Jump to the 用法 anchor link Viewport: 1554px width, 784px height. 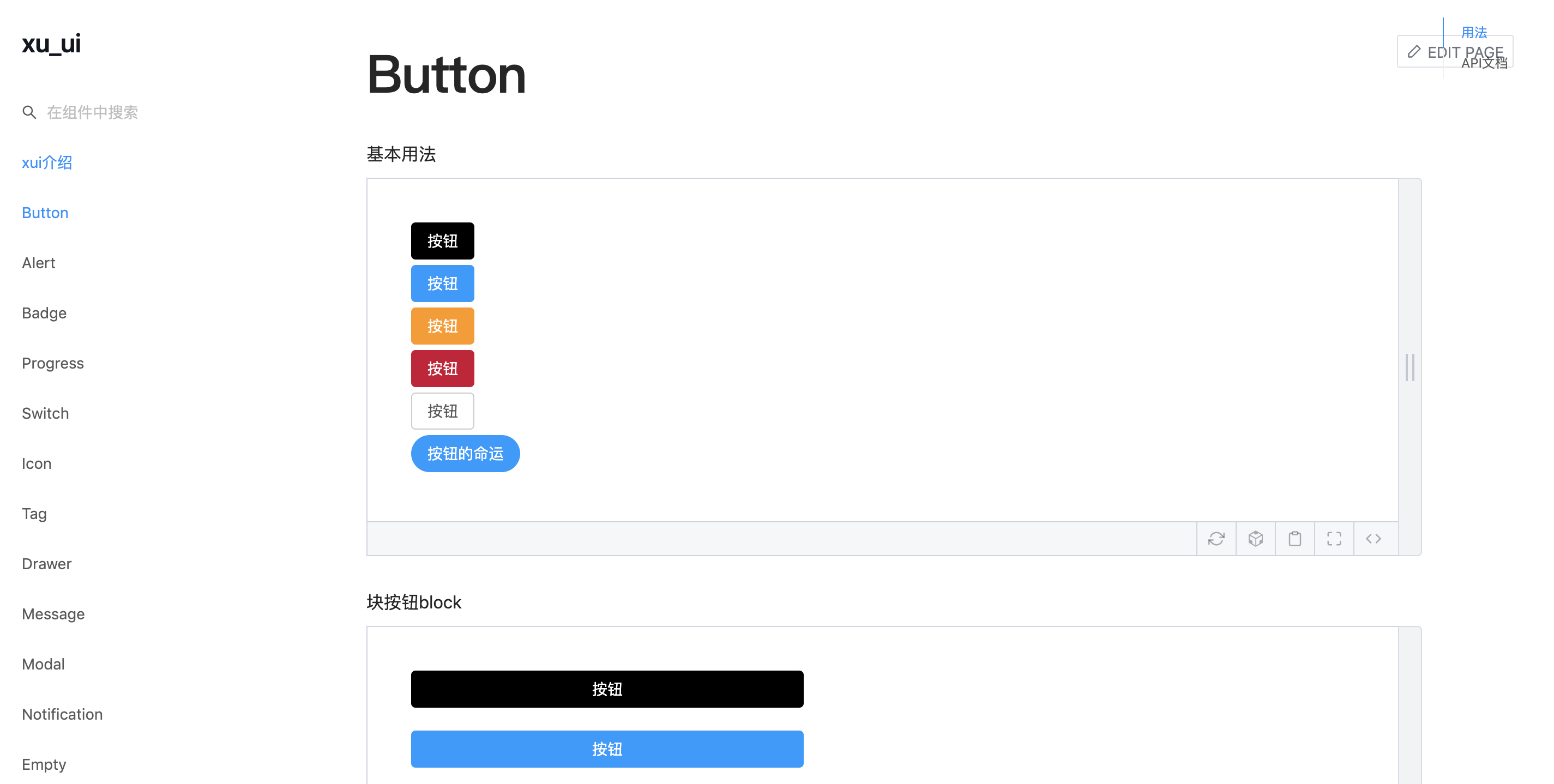tap(1473, 32)
